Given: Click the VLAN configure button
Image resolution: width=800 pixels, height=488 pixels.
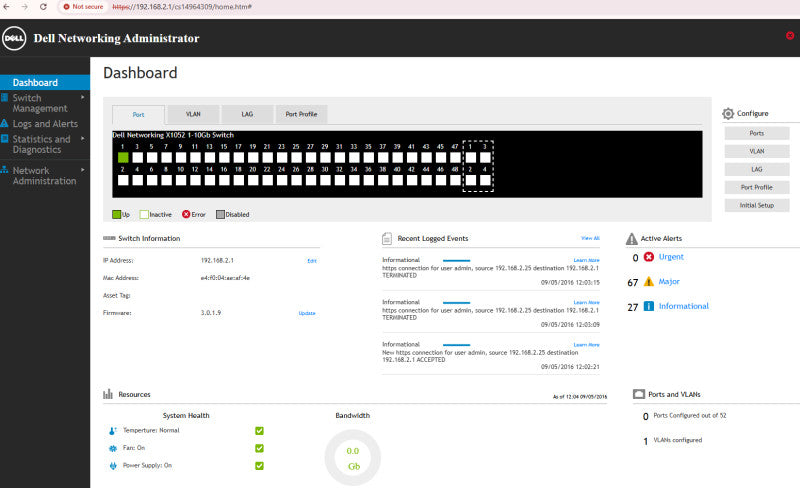Looking at the screenshot, I should [757, 151].
